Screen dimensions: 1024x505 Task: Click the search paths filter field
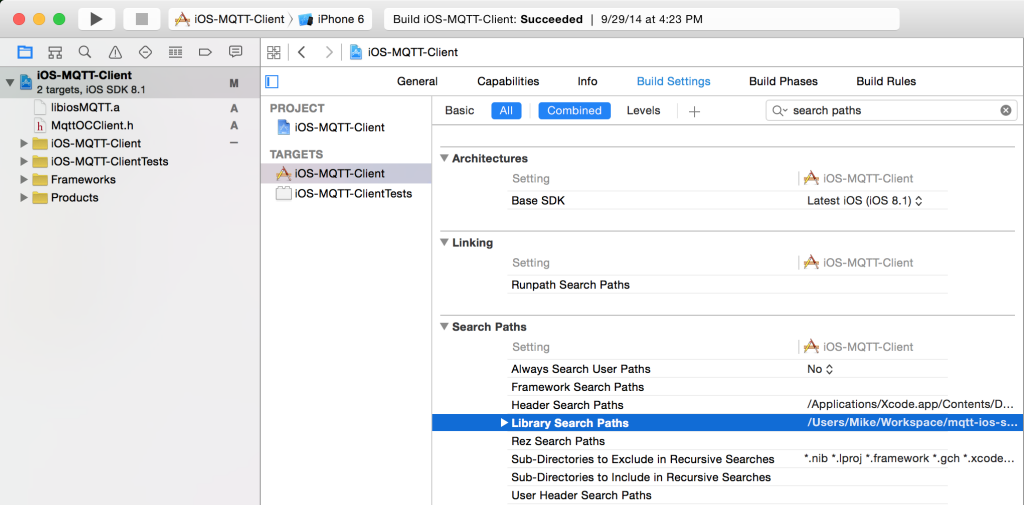[891, 110]
